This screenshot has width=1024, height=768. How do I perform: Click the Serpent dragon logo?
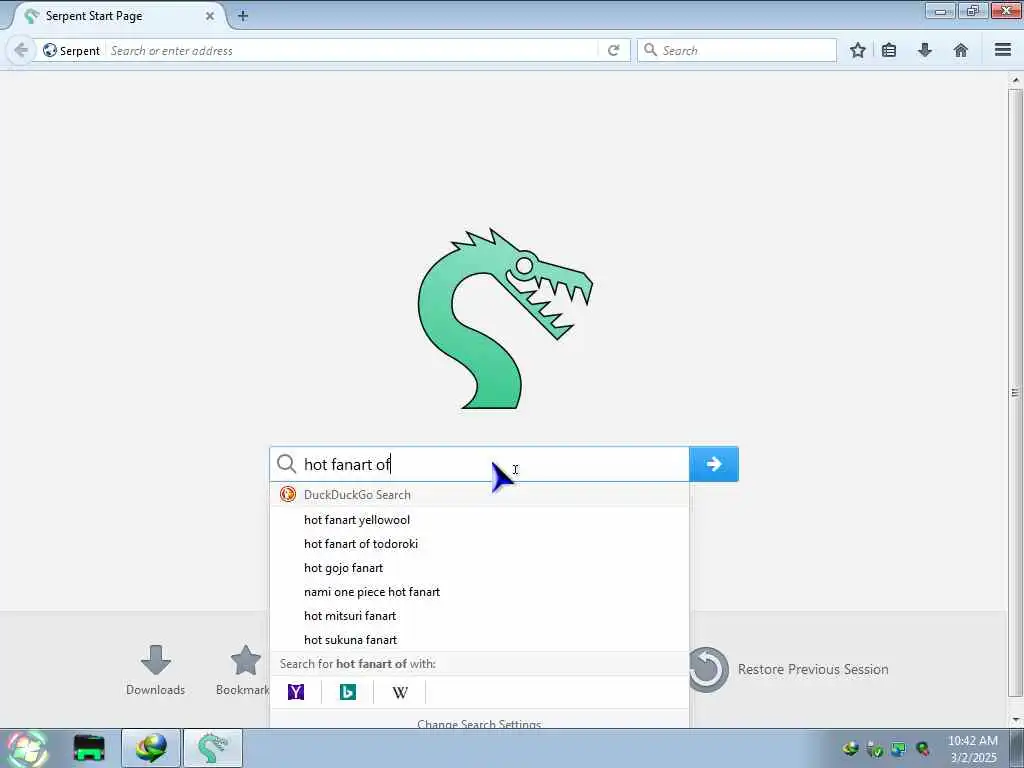(505, 319)
